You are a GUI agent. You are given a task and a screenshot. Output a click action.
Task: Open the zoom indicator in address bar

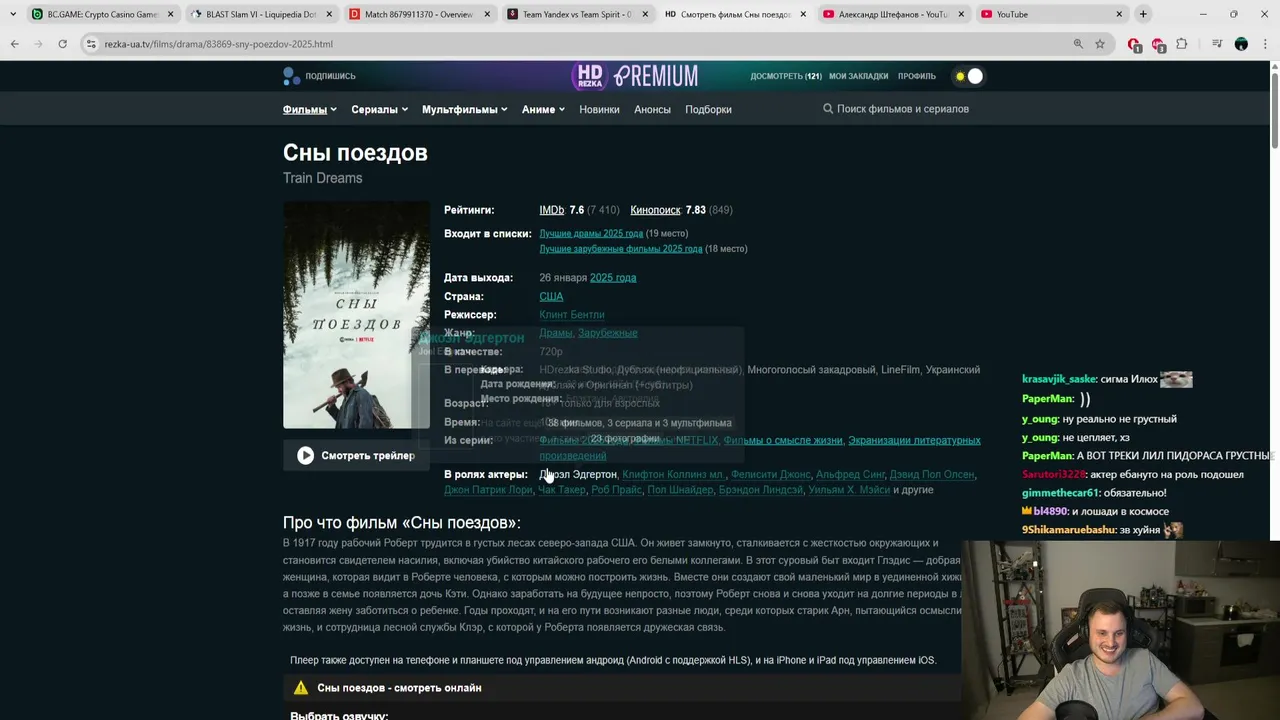point(1078,44)
